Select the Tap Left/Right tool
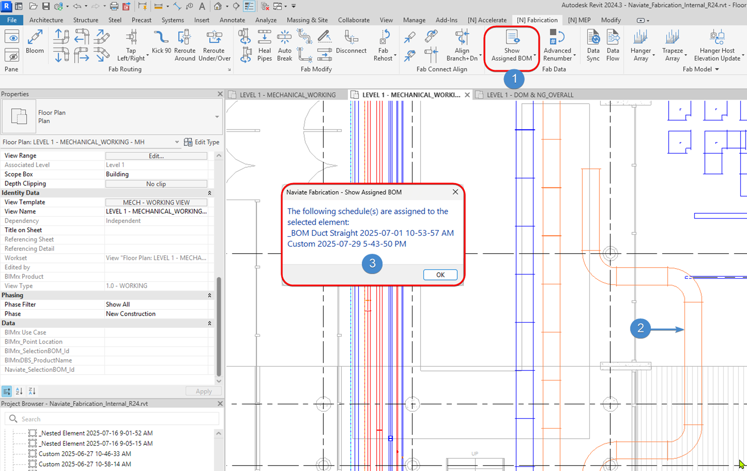The image size is (747, 471). point(131,45)
